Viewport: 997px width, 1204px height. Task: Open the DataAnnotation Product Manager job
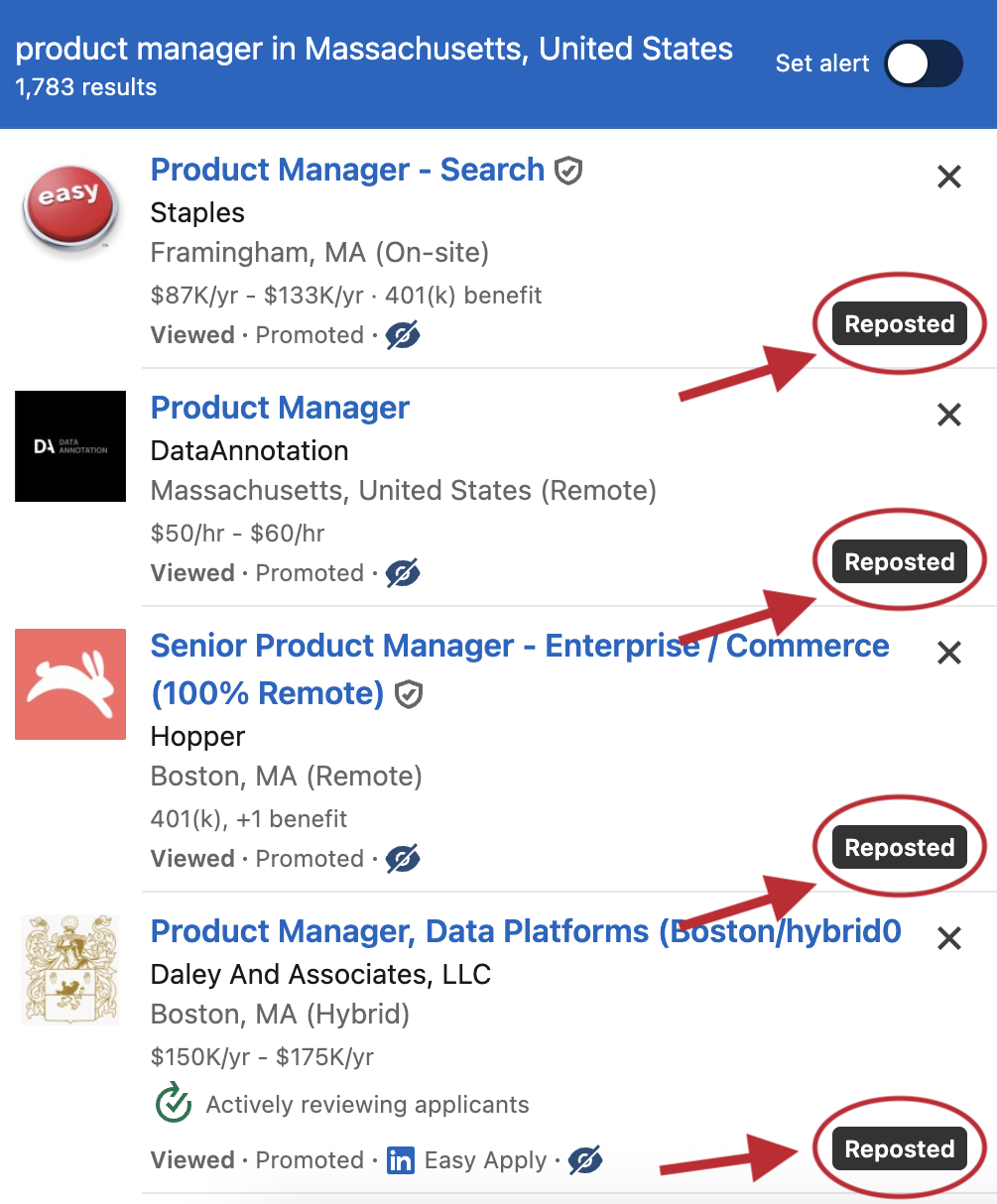[280, 408]
